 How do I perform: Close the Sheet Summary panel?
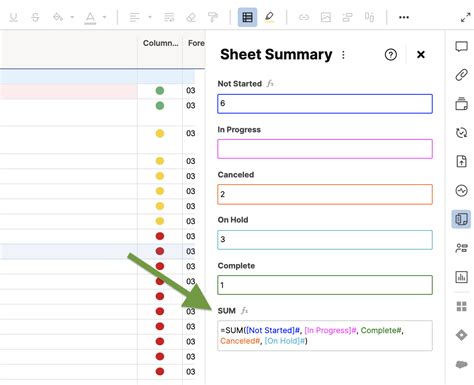[x=421, y=55]
